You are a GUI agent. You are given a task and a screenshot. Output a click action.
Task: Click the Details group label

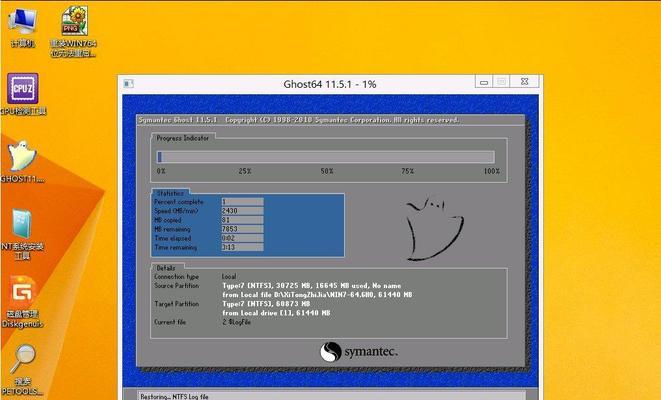tap(166, 268)
